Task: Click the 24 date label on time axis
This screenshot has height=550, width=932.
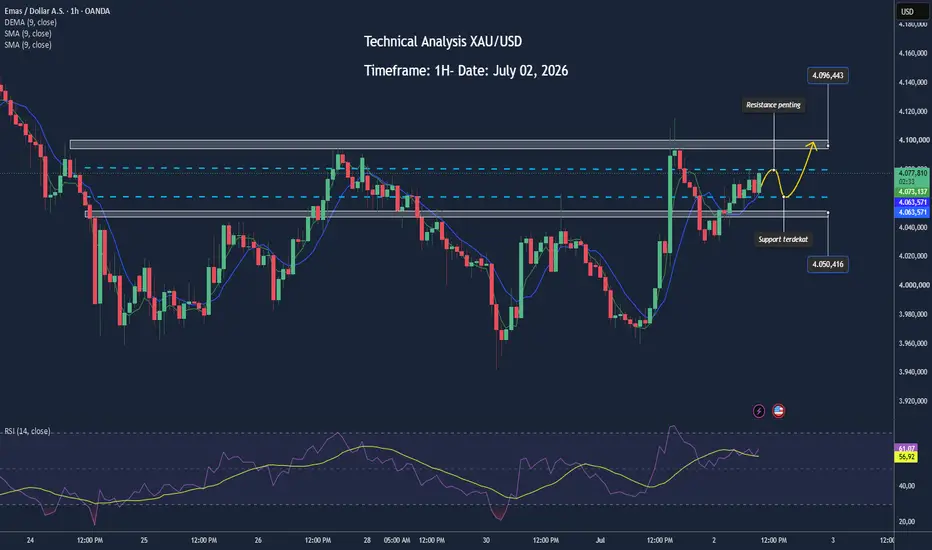Action: (30, 540)
